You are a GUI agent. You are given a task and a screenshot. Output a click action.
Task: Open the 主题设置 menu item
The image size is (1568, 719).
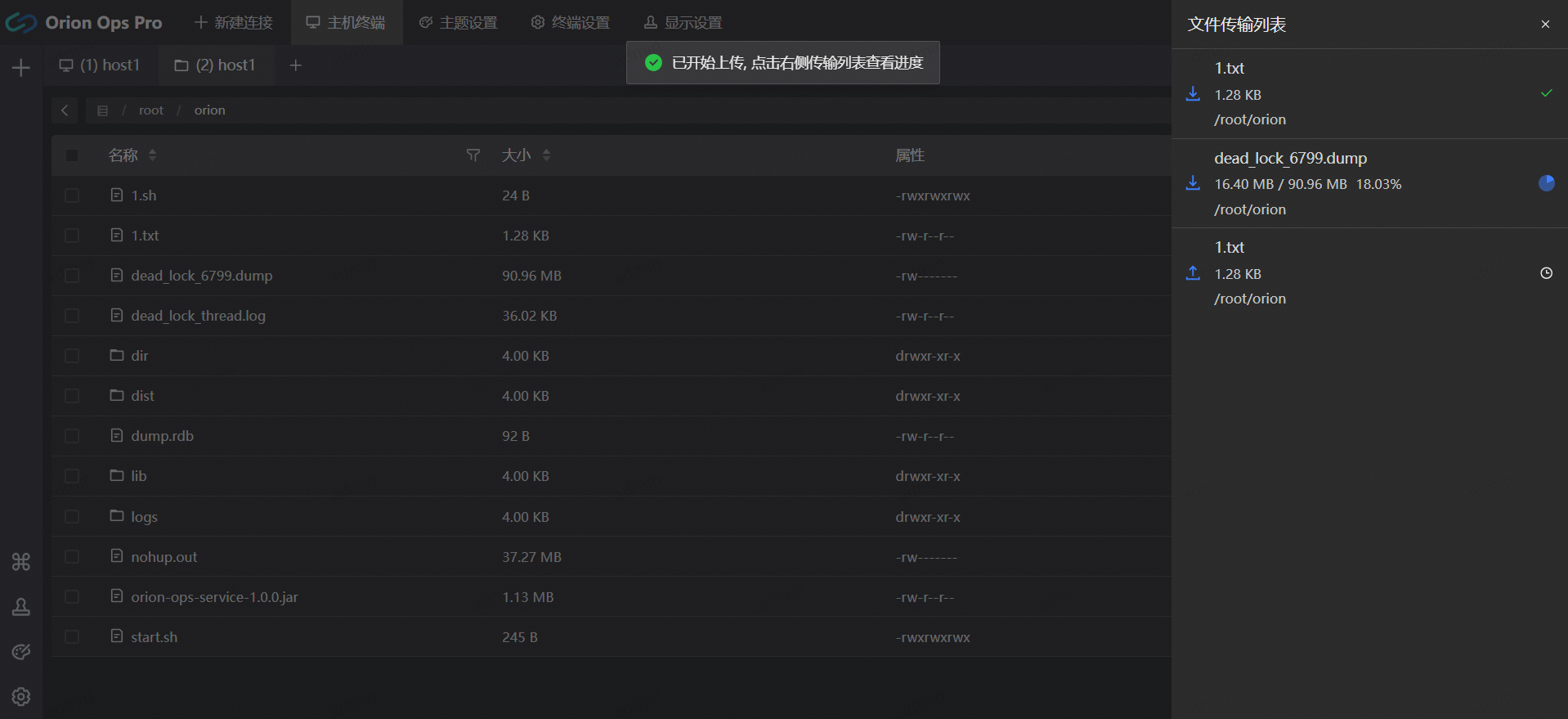458,23
